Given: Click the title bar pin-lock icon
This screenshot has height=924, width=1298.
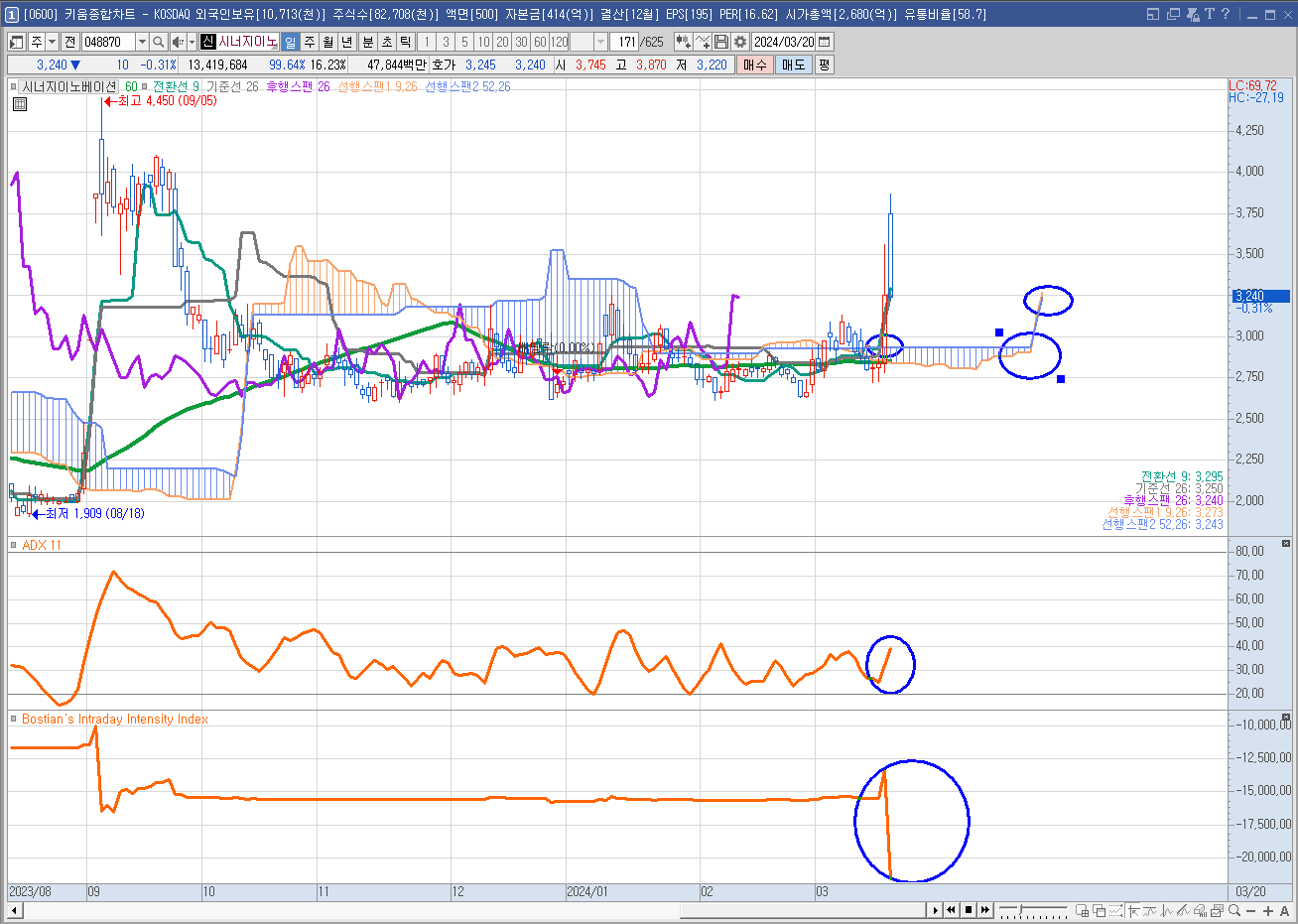Looking at the screenshot, I should 1193,14.
